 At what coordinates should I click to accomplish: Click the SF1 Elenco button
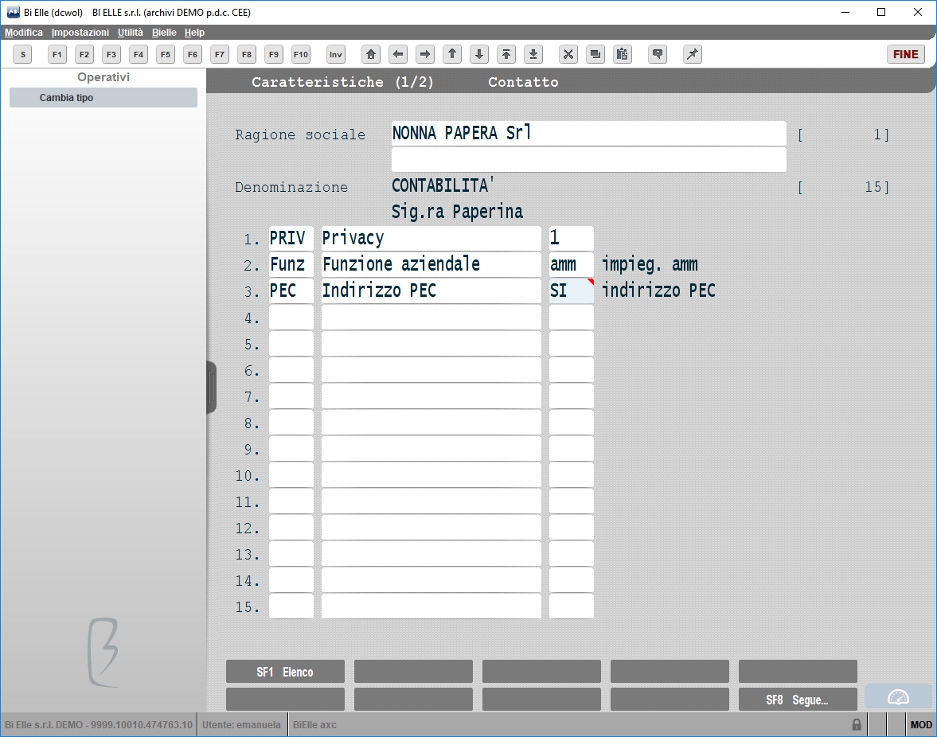coord(285,672)
